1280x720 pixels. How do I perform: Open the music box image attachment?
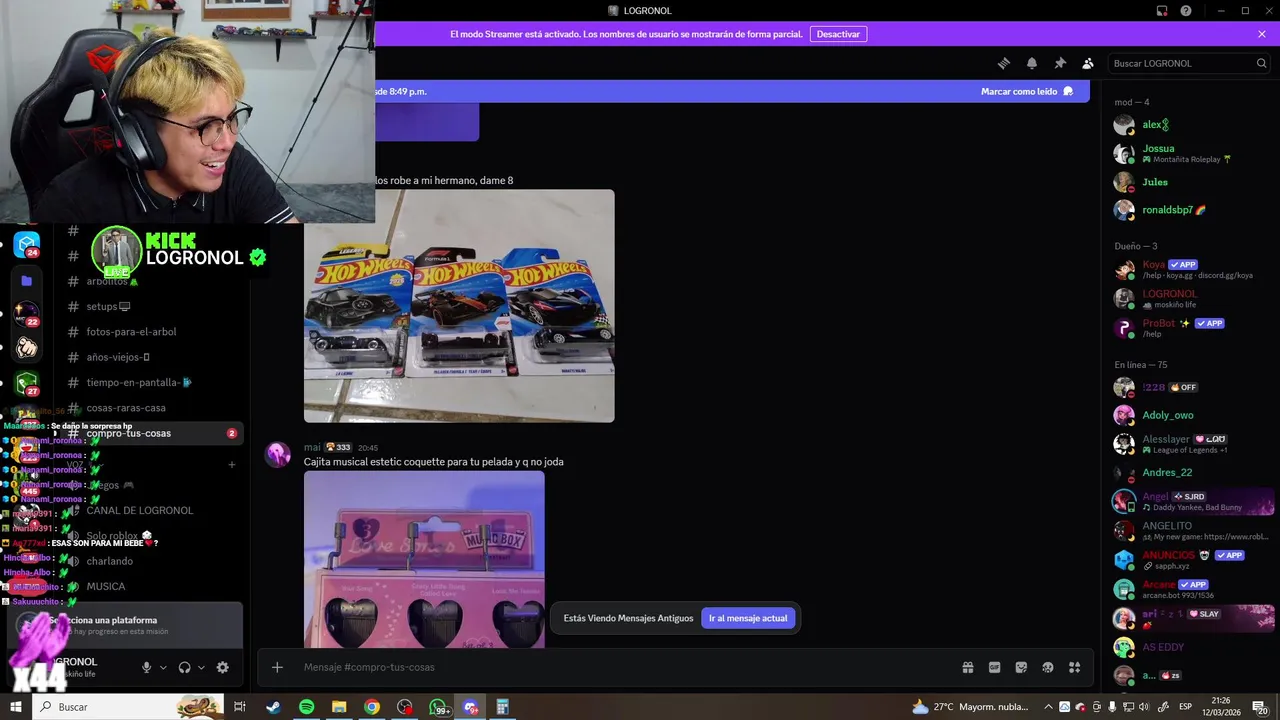click(x=424, y=559)
